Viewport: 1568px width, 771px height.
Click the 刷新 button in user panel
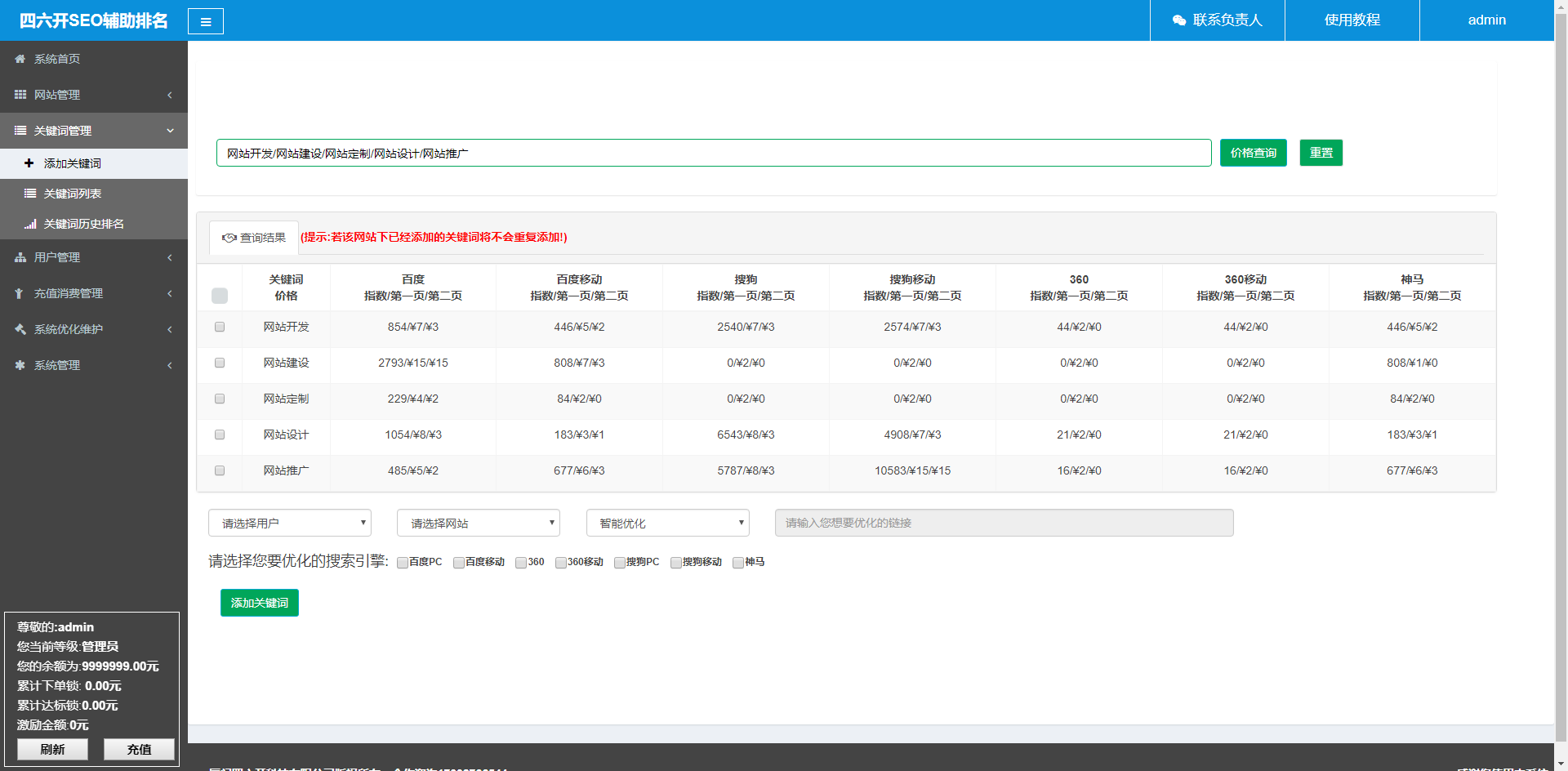[52, 749]
